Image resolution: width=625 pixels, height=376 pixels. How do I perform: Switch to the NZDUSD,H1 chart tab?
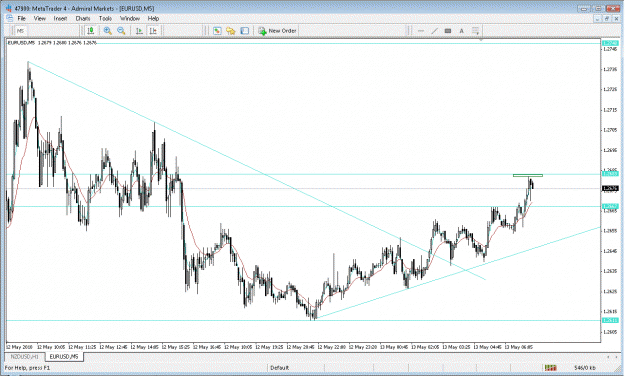click(25, 356)
